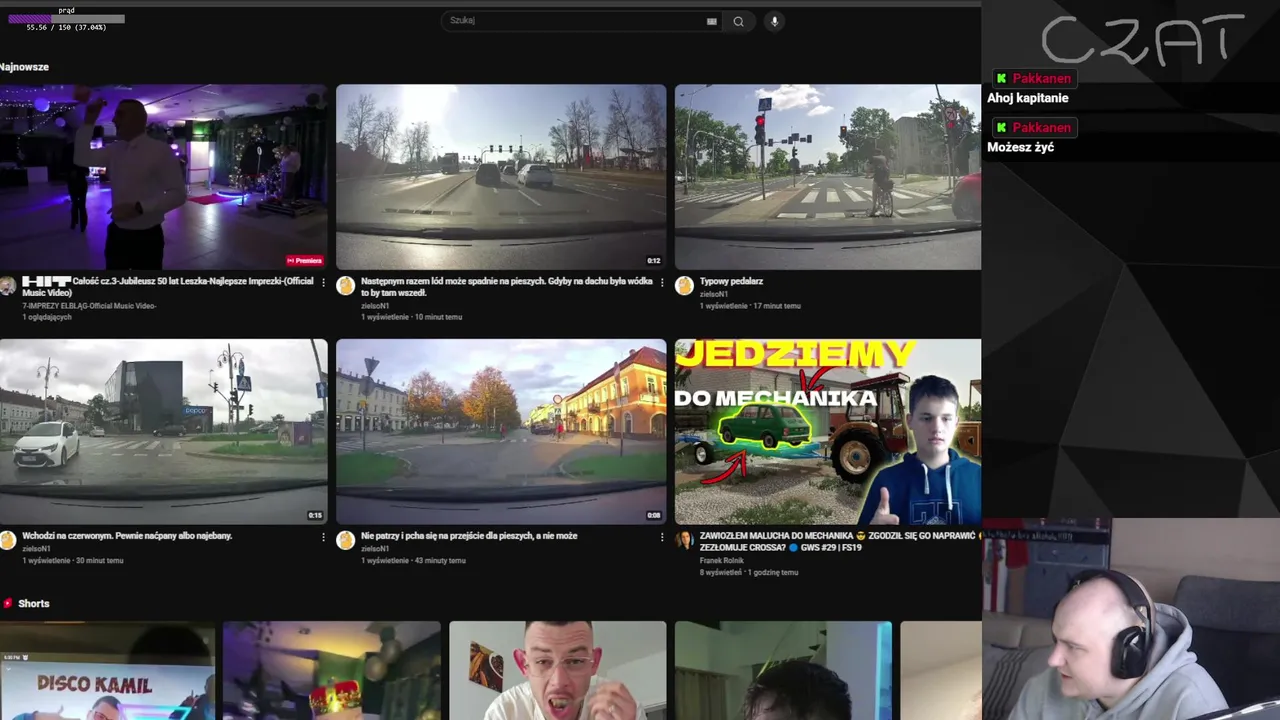Click chat message 'Możesz żyć'

[1020, 147]
